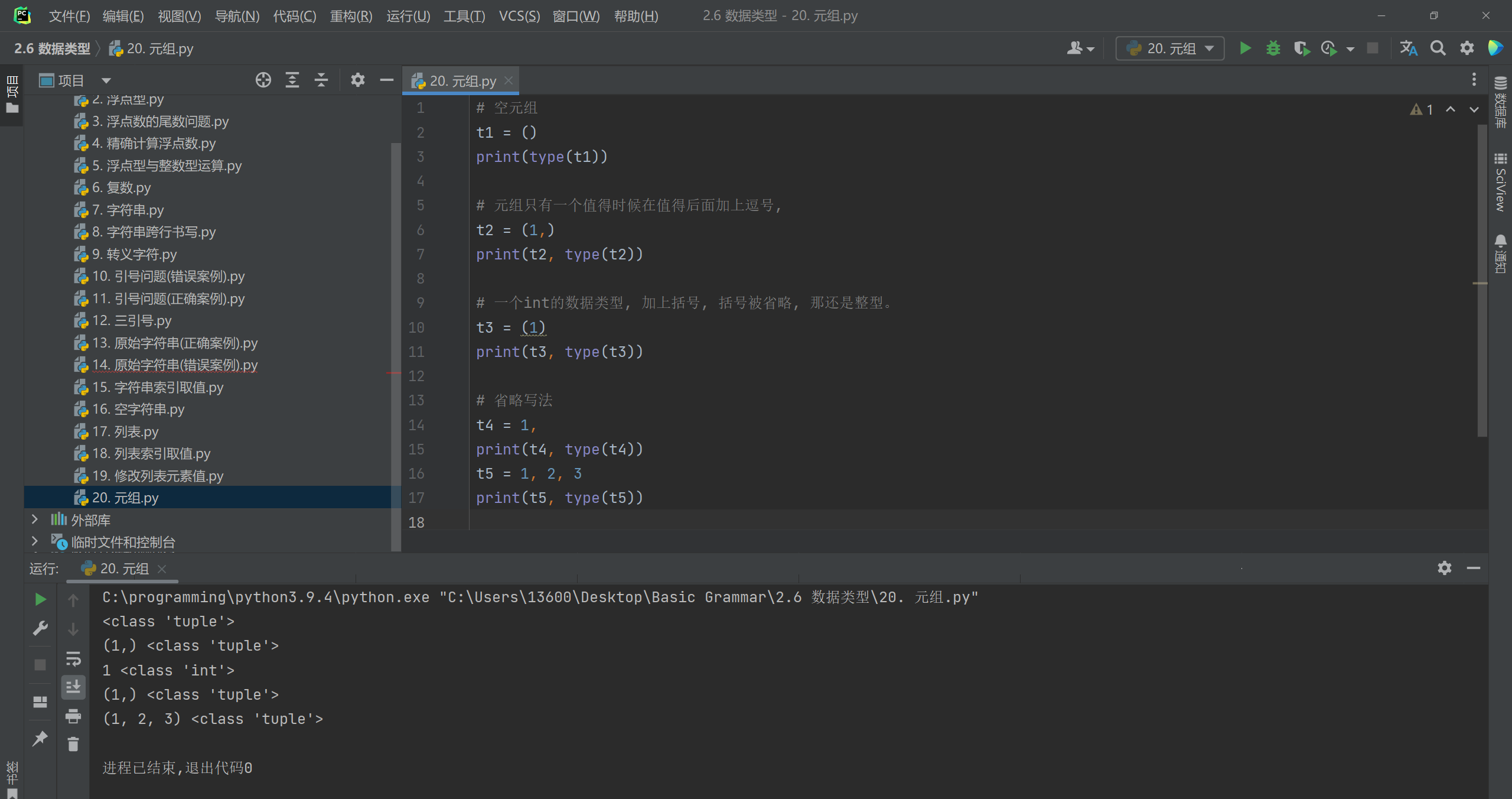Viewport: 1512px width, 799px height.
Task: Click breadcrumb '2.6 数据类型'
Action: point(52,48)
